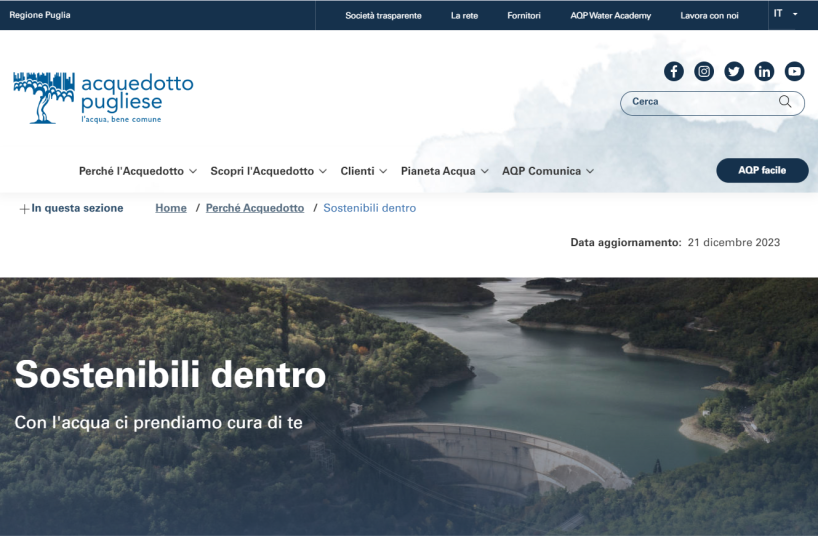Go to Home breadcrumb link

[x=171, y=208]
